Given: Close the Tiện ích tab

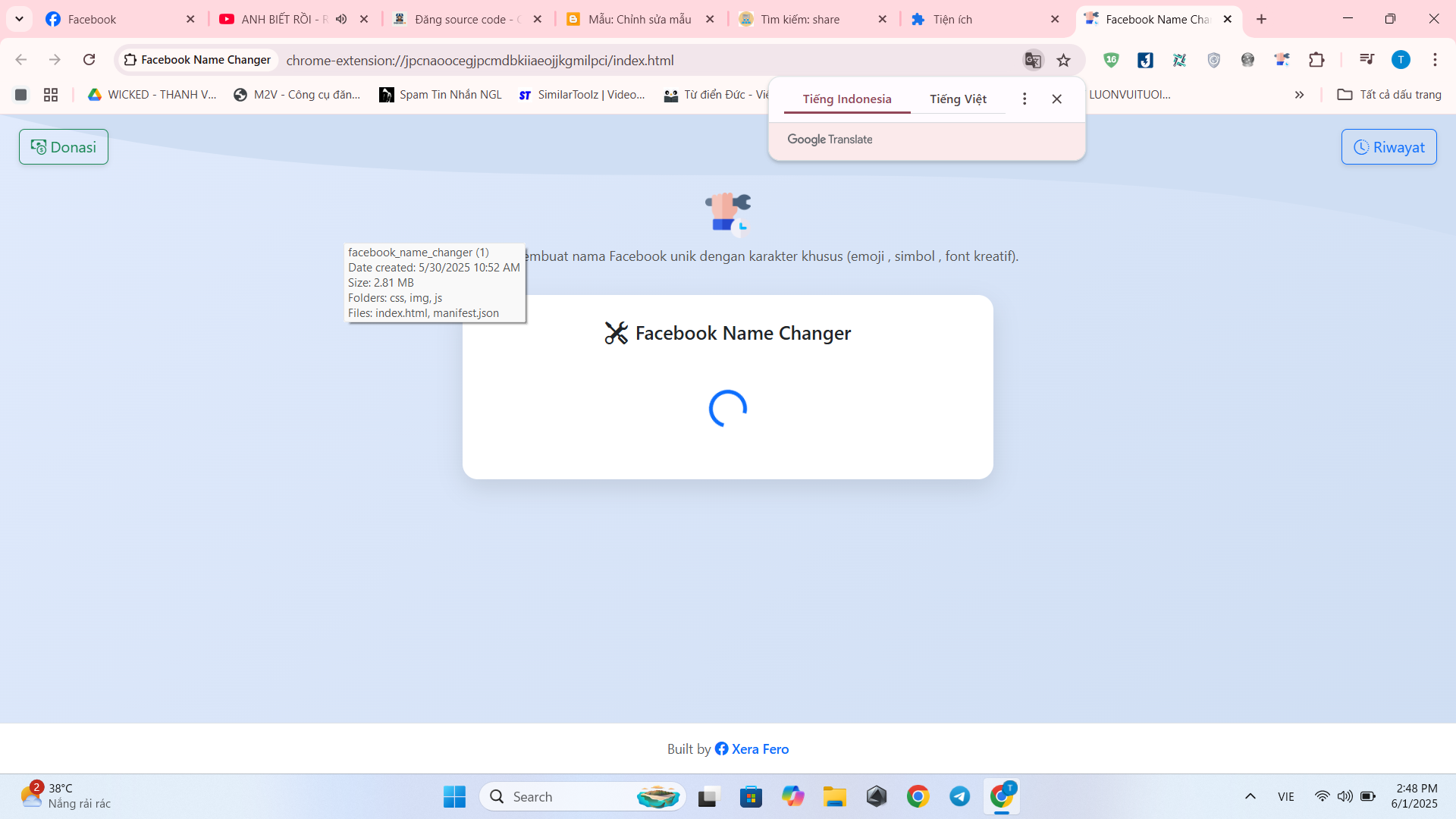Looking at the screenshot, I should (1055, 19).
